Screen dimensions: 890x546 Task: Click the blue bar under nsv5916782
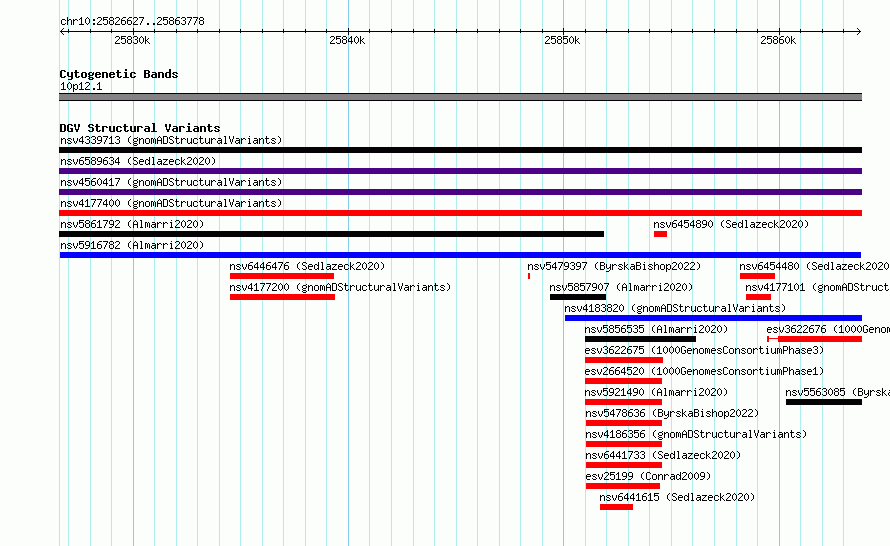(460, 255)
